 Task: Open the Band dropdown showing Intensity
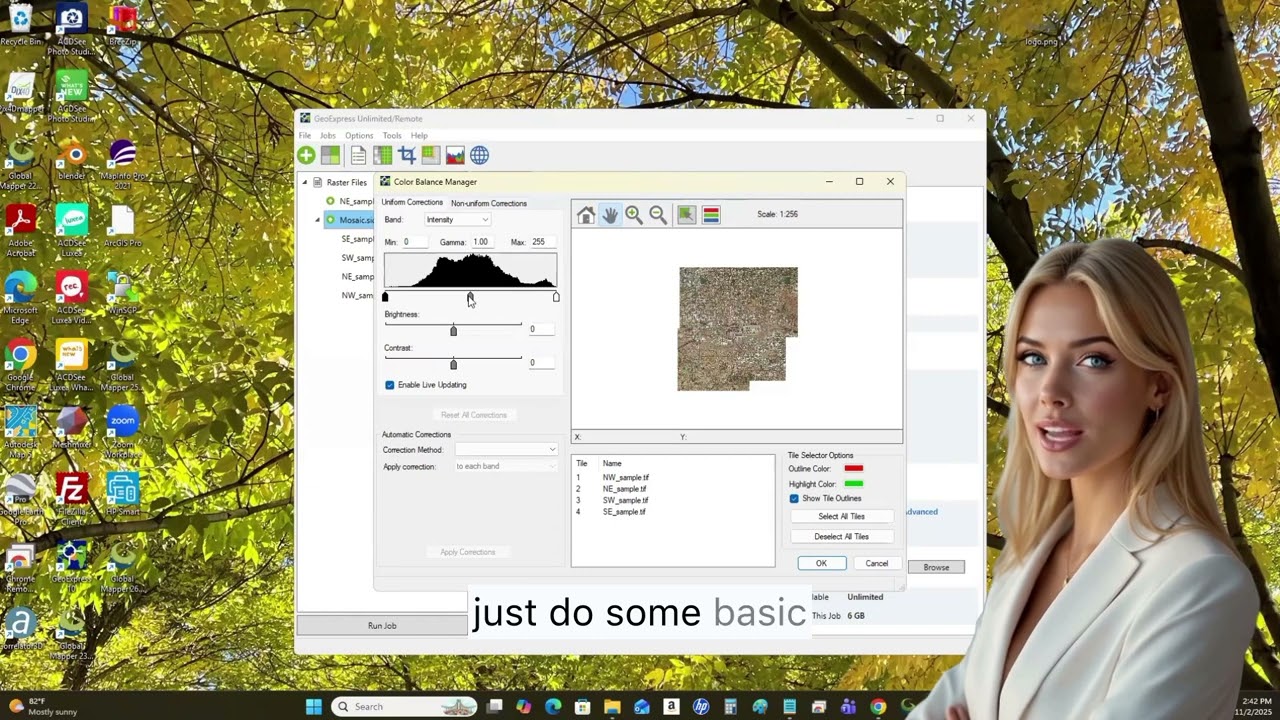point(456,220)
